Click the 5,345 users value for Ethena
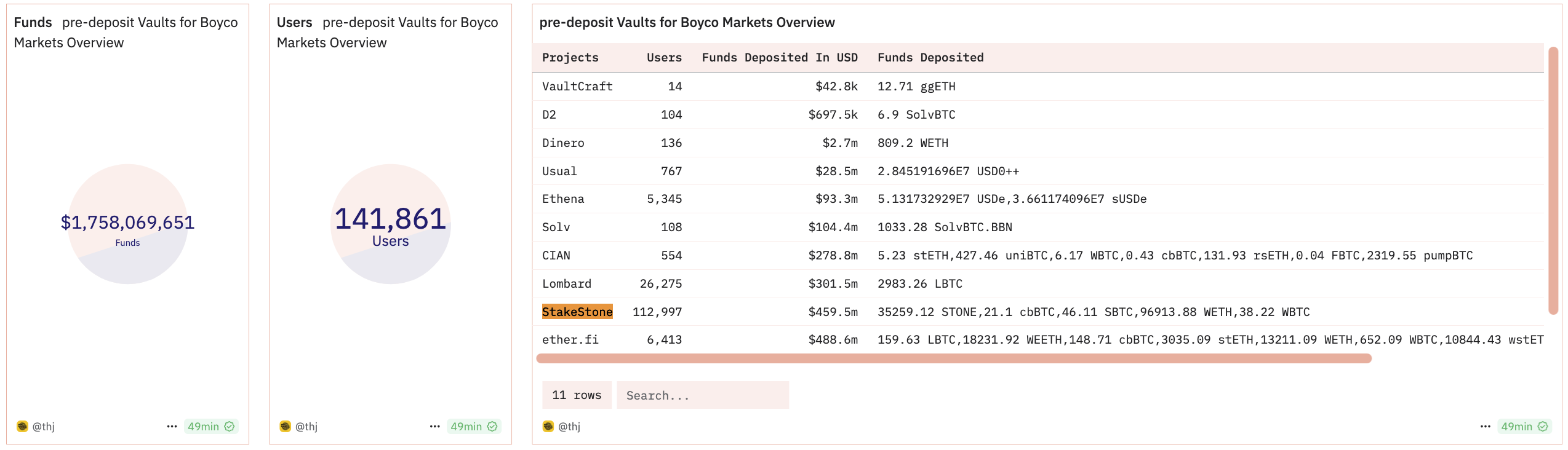This screenshot has width=1568, height=450. [x=664, y=199]
